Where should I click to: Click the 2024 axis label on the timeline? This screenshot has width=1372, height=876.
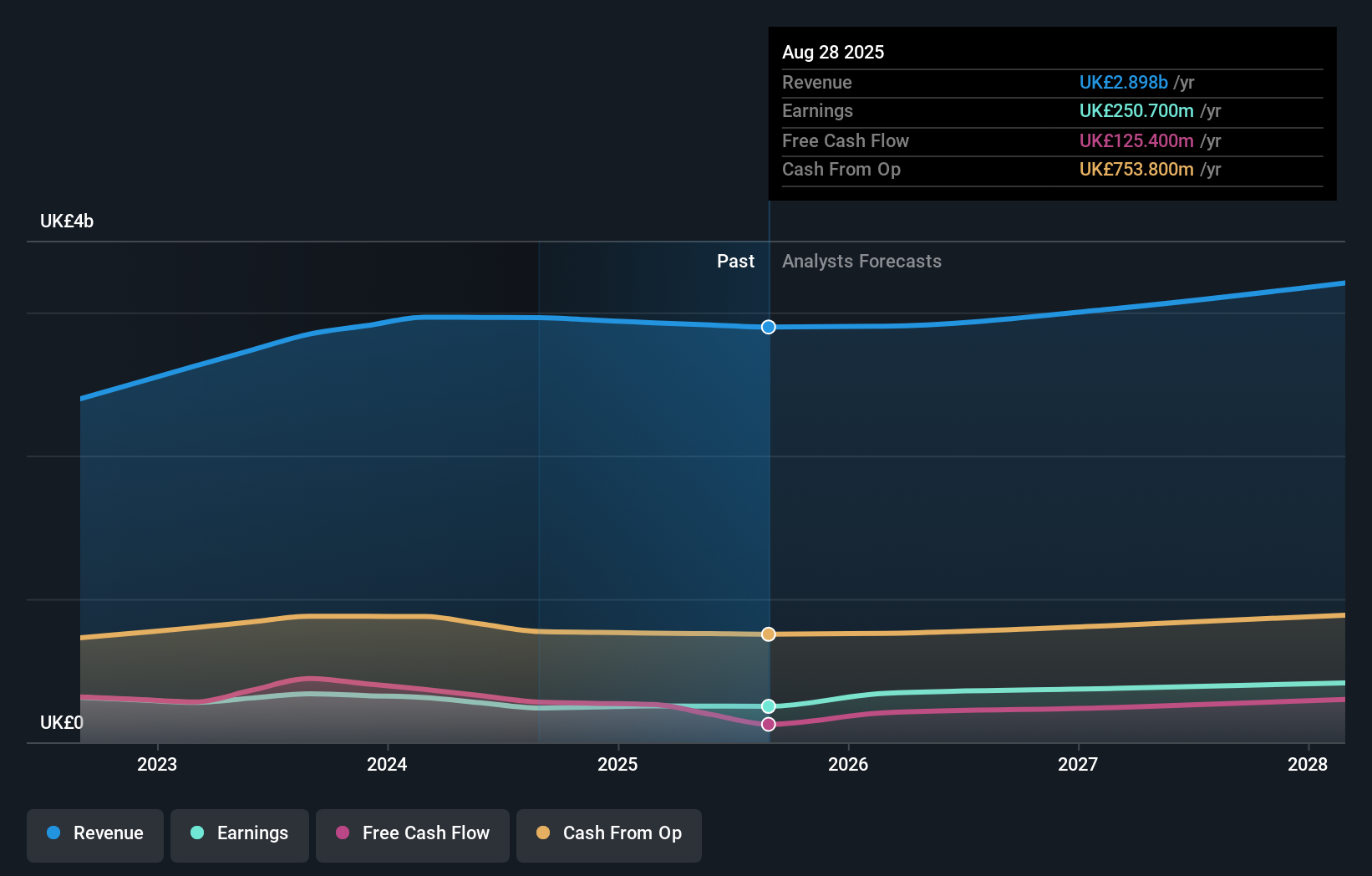(x=385, y=763)
